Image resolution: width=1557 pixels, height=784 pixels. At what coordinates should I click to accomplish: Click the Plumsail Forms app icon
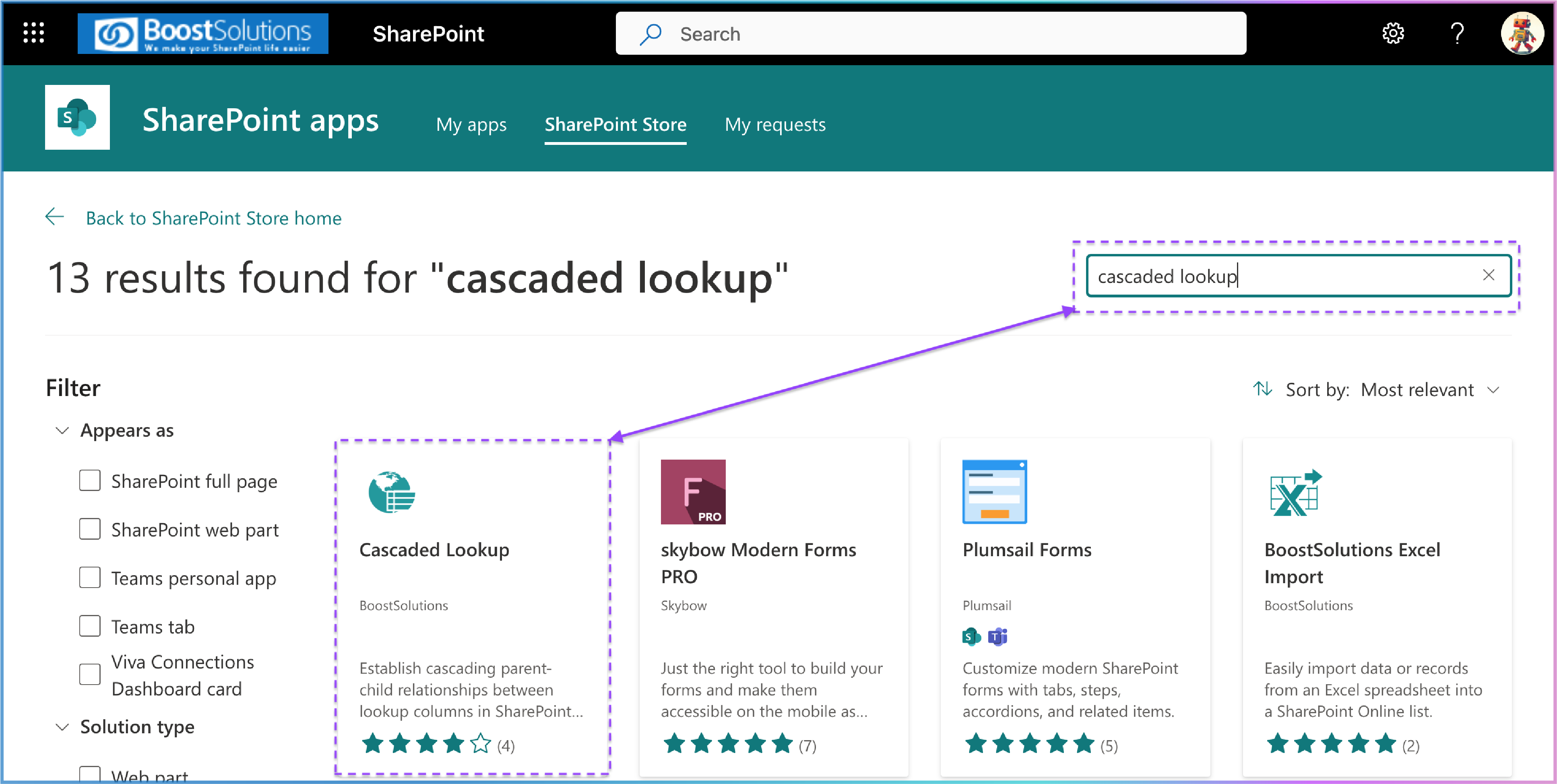[x=994, y=492]
